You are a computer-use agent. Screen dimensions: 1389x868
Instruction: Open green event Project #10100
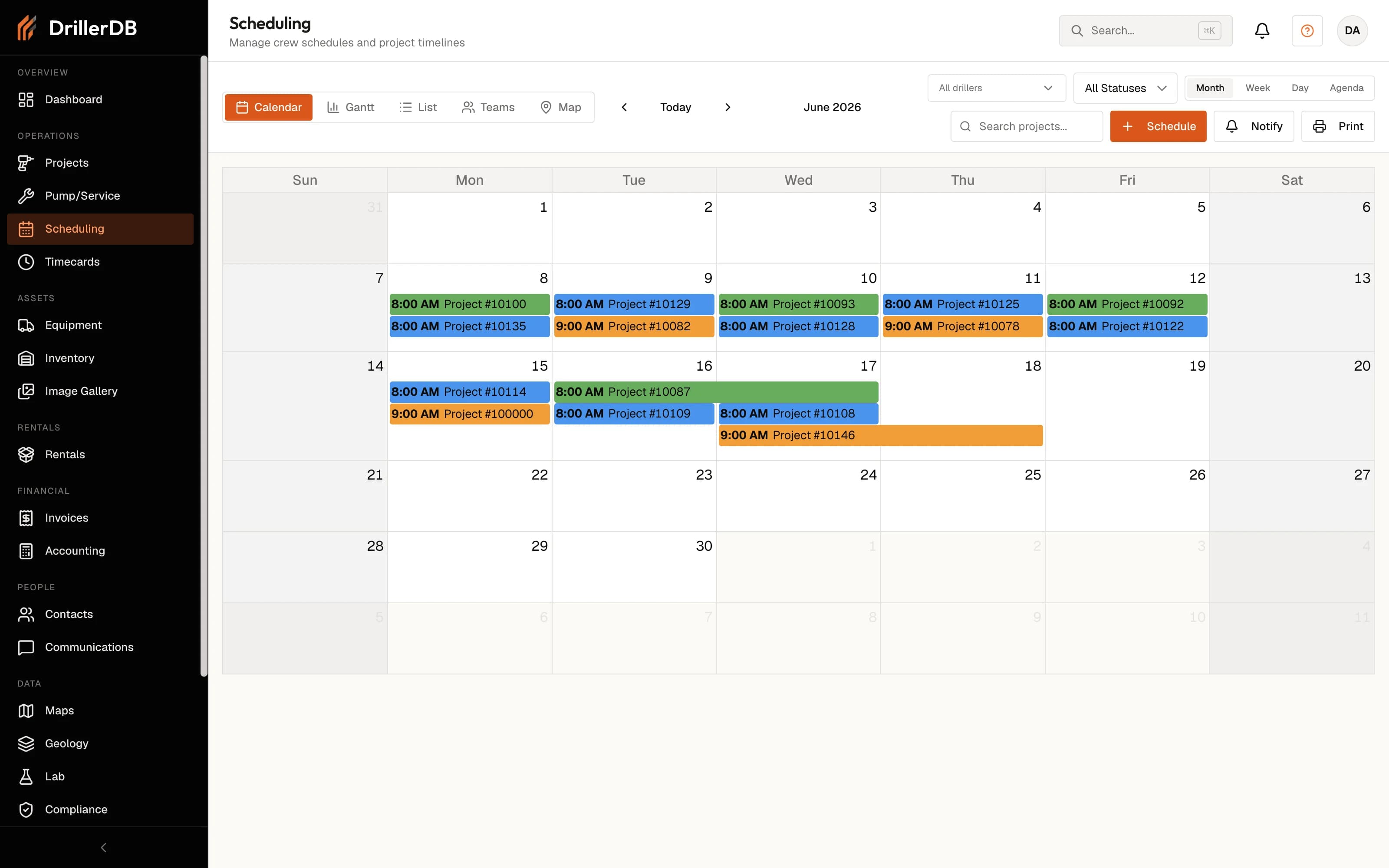pos(470,304)
